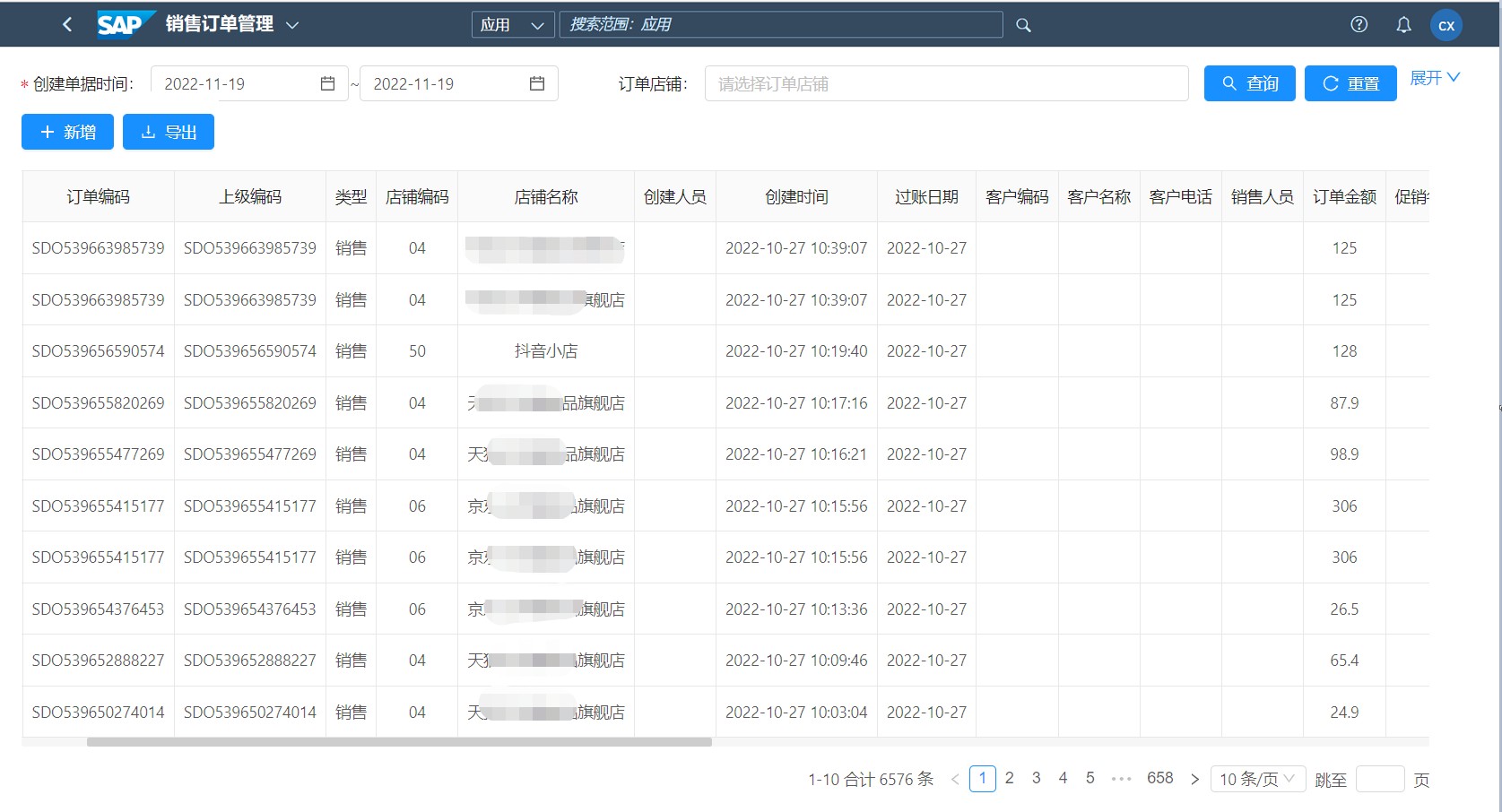Image resolution: width=1502 pixels, height=812 pixels.
Task: Go to pagination page 5
Action: tap(1090, 778)
